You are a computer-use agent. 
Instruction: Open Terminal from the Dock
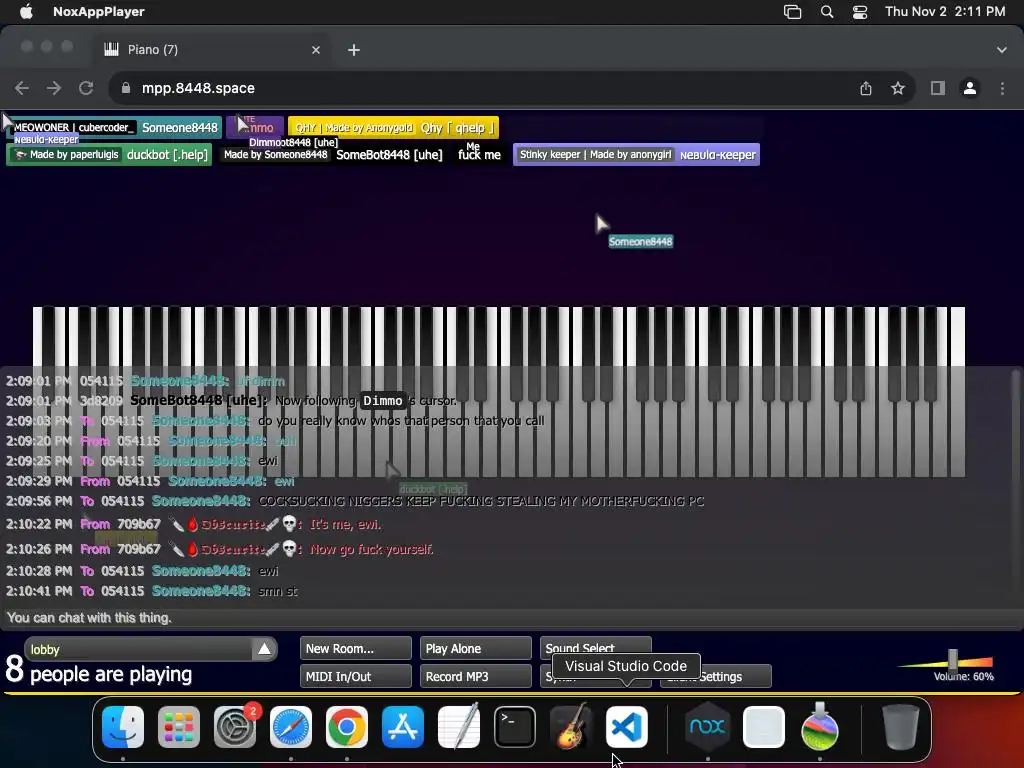coord(515,727)
